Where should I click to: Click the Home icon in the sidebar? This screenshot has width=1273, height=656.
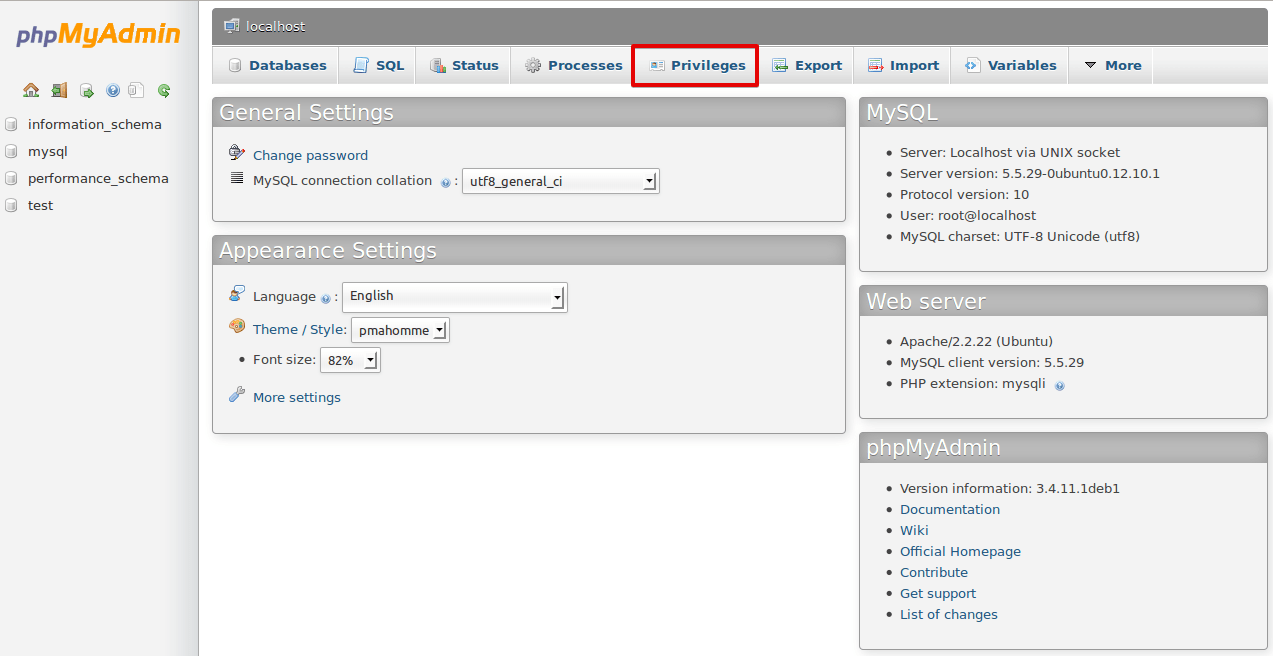pos(31,90)
